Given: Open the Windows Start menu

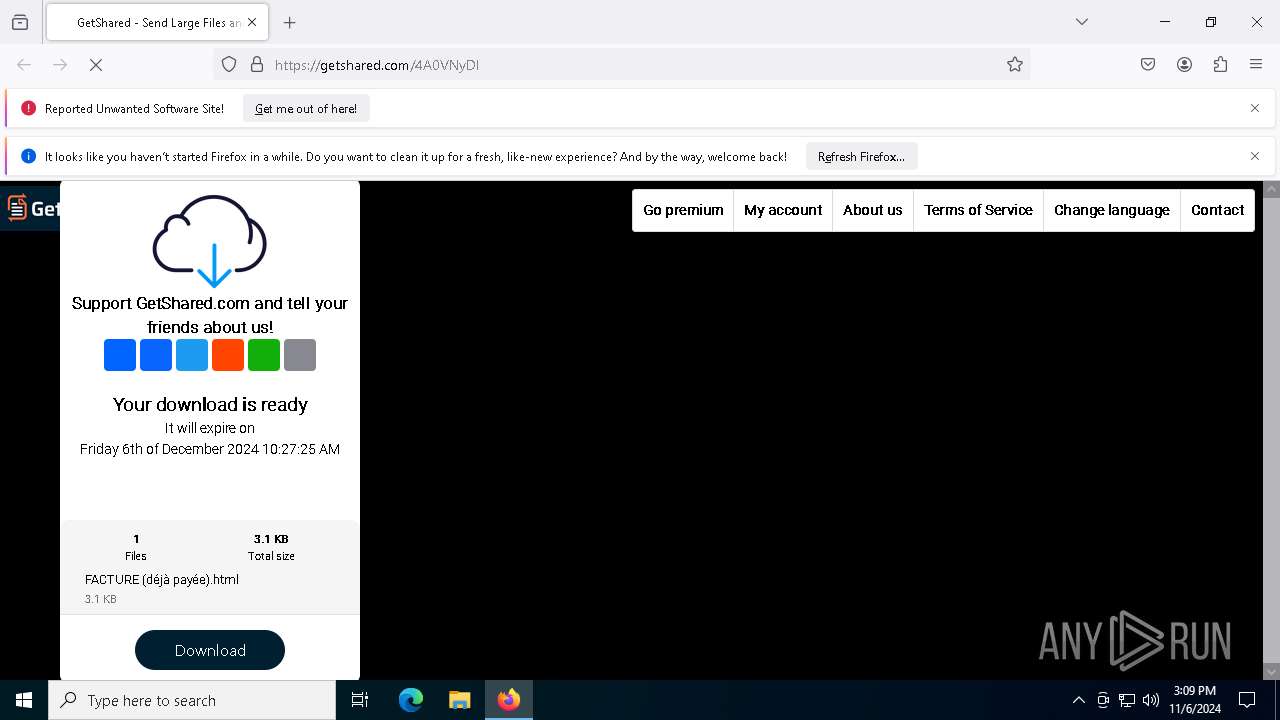Looking at the screenshot, I should [x=24, y=700].
